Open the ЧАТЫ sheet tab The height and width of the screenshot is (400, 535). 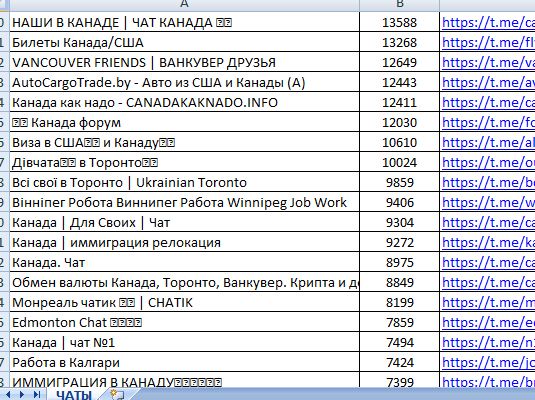point(74,395)
